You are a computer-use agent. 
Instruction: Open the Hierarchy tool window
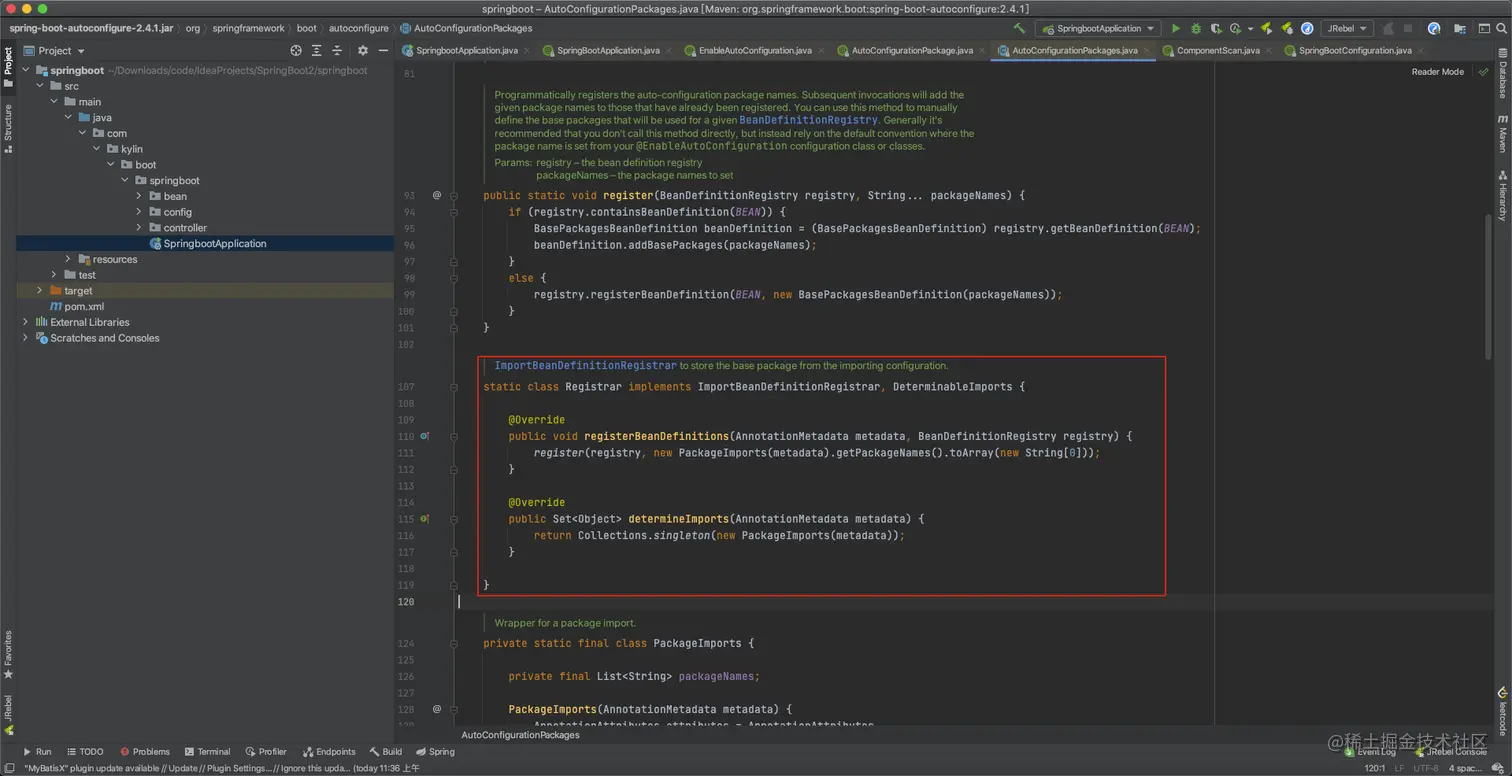click(x=1502, y=194)
